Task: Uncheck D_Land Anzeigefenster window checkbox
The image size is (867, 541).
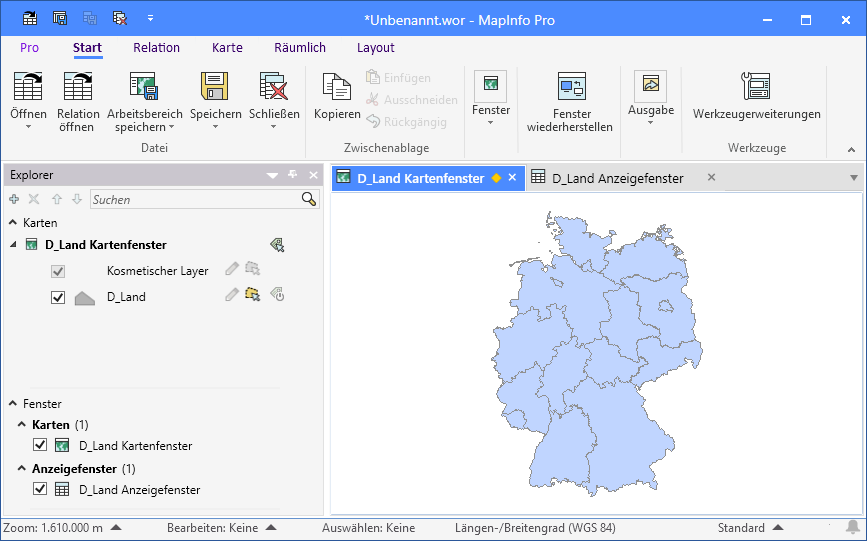Action: pos(39,488)
